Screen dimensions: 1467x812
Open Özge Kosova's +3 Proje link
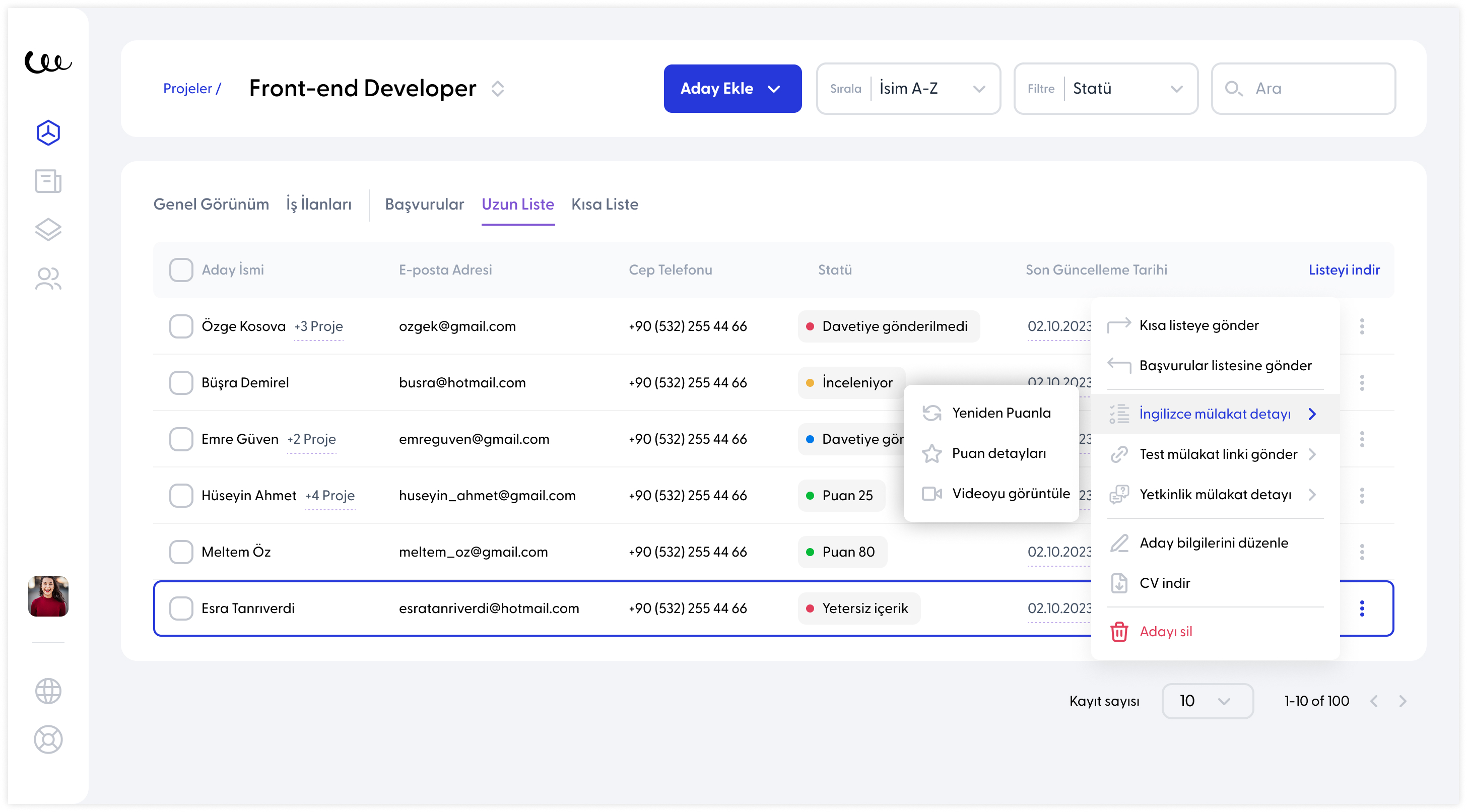pyautogui.click(x=318, y=326)
